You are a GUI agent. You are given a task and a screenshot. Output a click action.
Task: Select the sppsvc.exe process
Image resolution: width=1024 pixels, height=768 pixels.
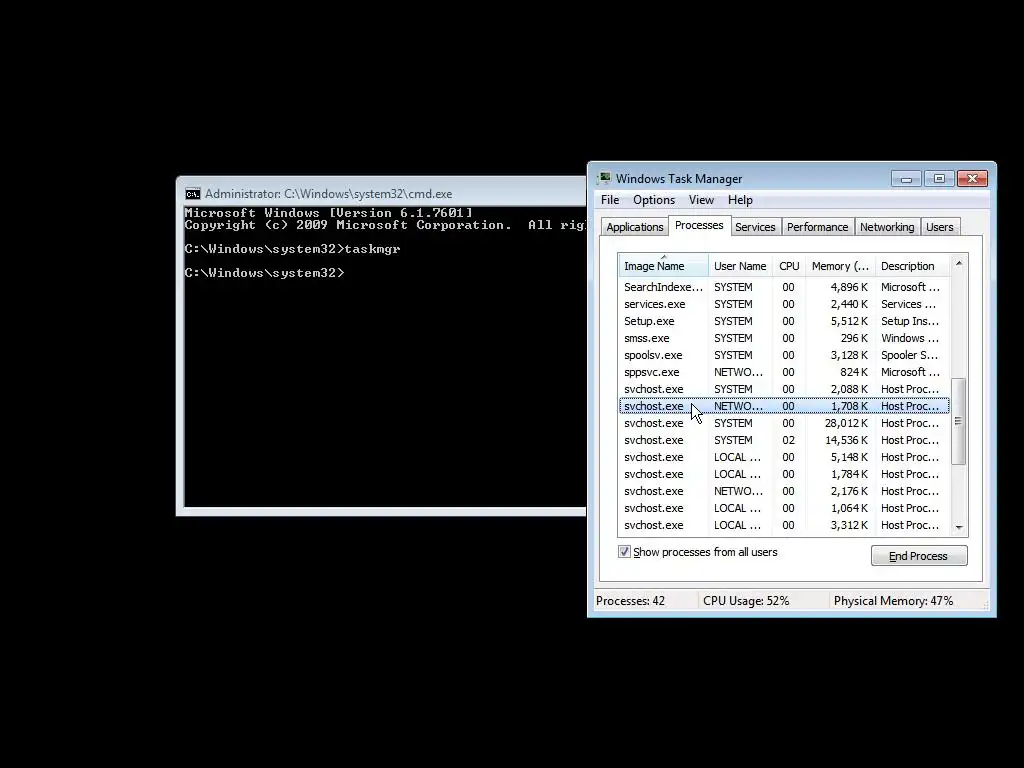784,372
